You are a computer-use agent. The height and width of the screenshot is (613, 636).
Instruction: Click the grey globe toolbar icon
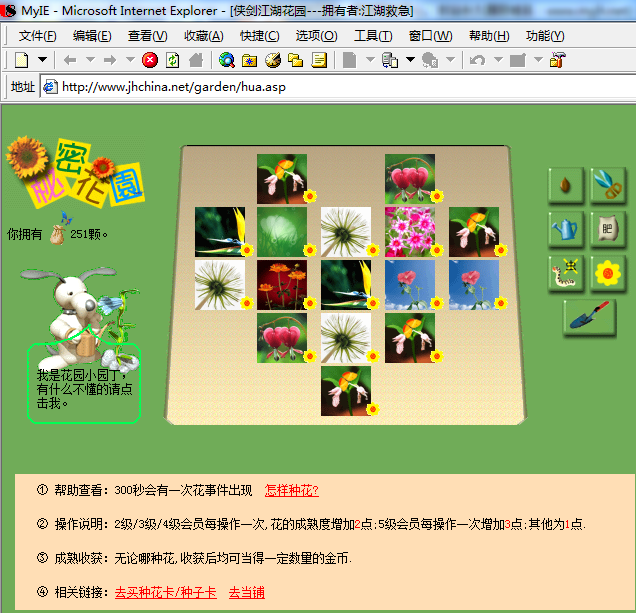click(x=430, y=60)
